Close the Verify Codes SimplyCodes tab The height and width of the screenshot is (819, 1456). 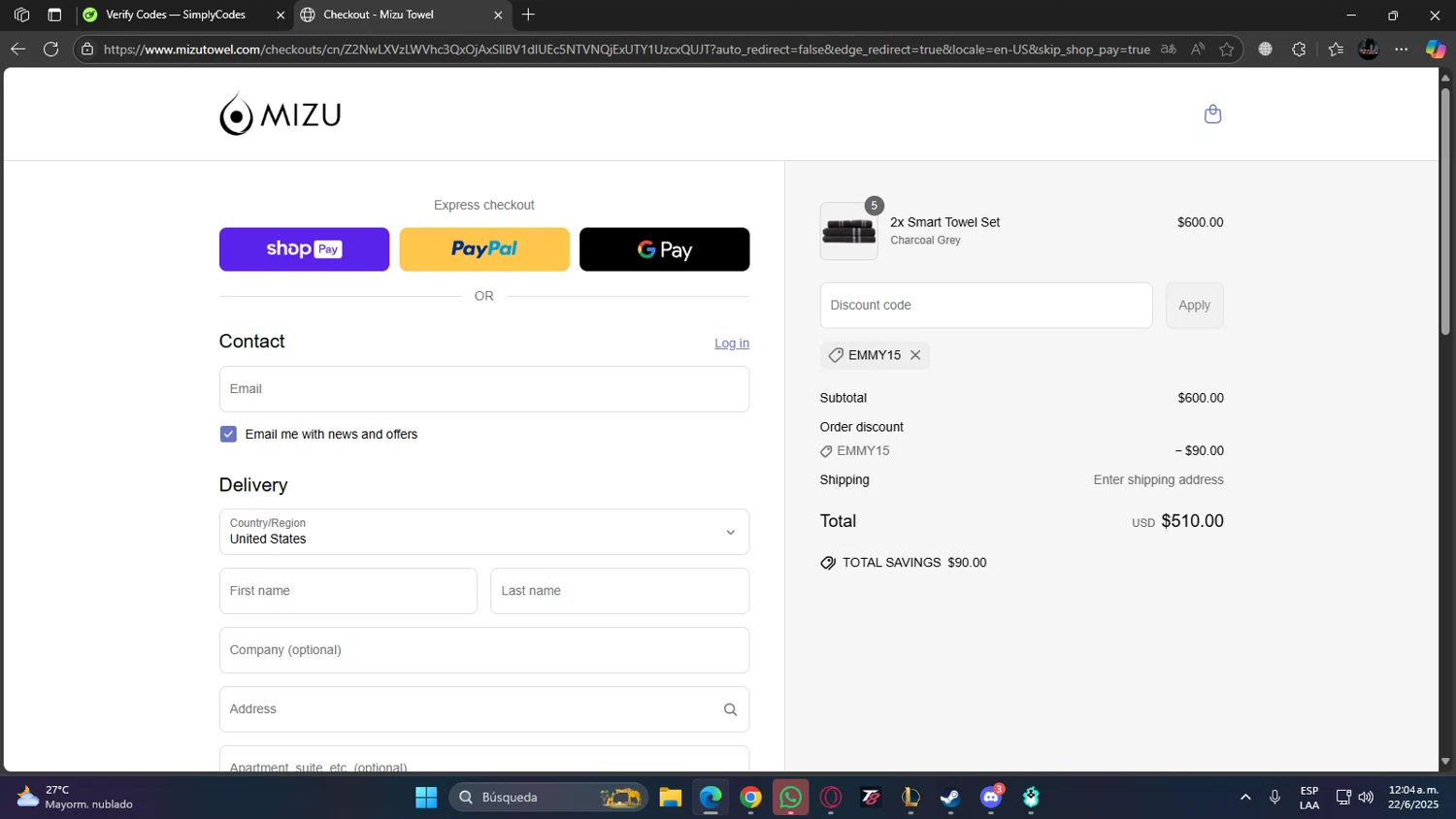(x=281, y=15)
